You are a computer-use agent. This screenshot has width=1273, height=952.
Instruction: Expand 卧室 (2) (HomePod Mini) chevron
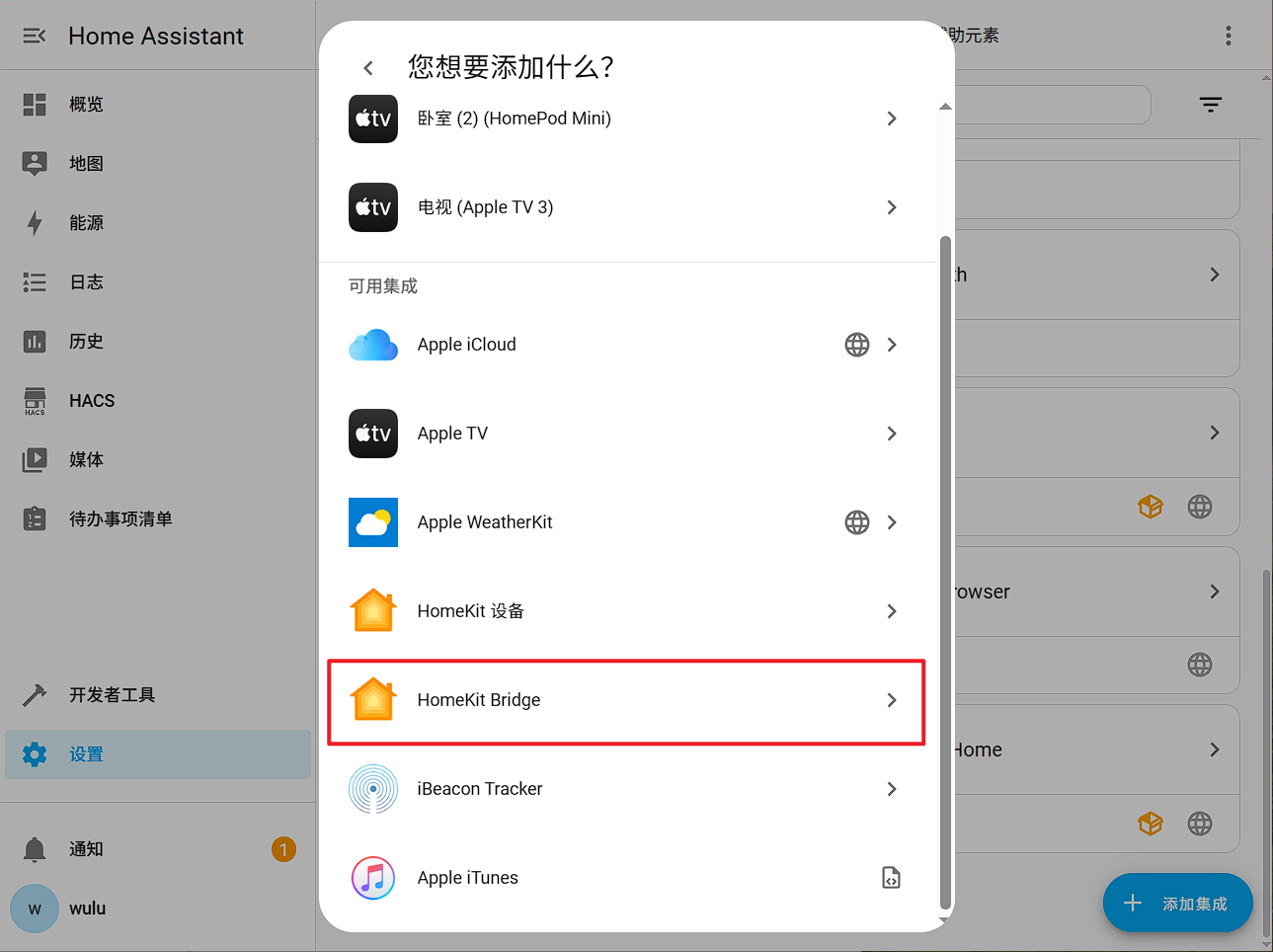pyautogui.click(x=892, y=119)
